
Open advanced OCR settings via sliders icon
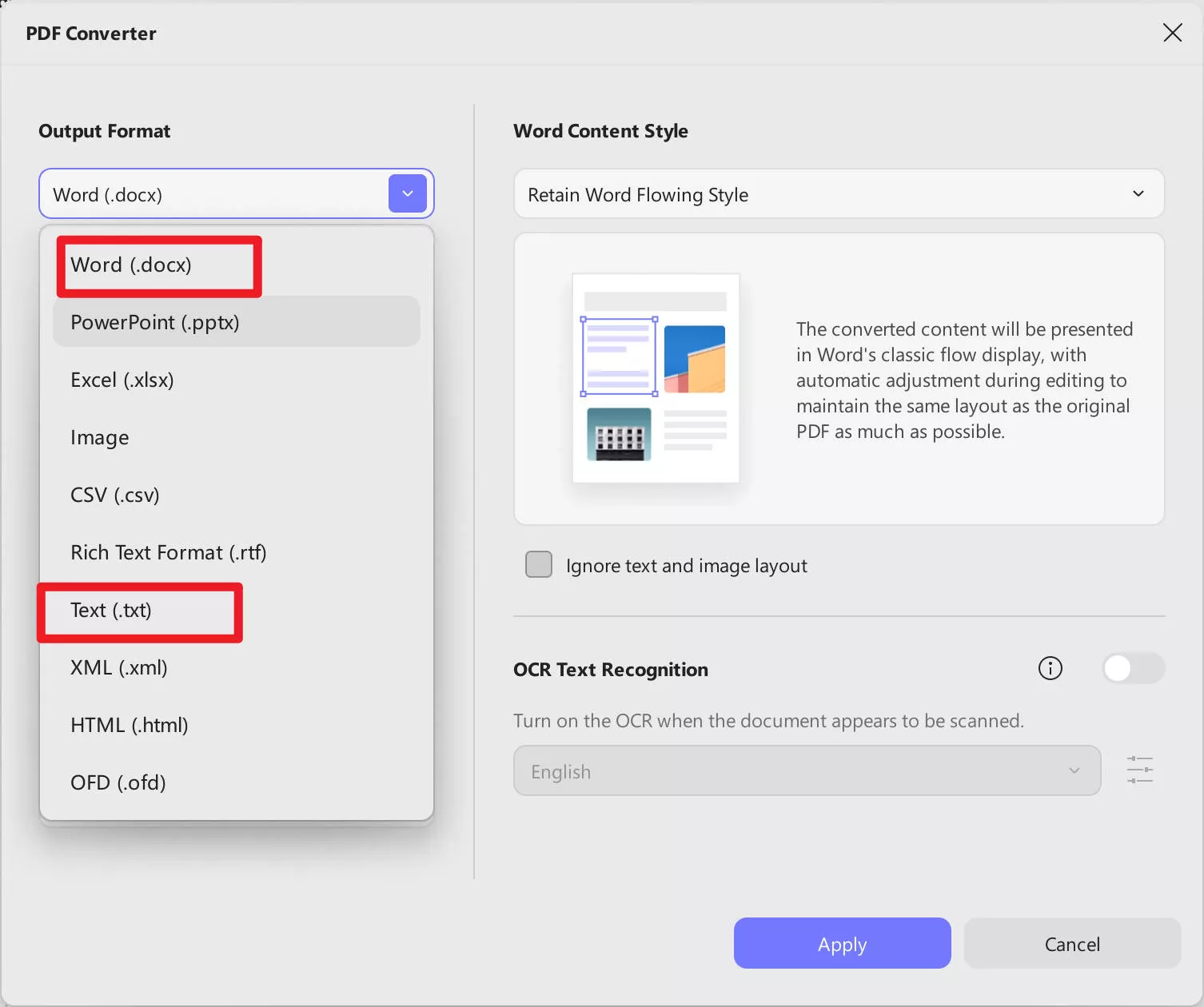tap(1139, 770)
